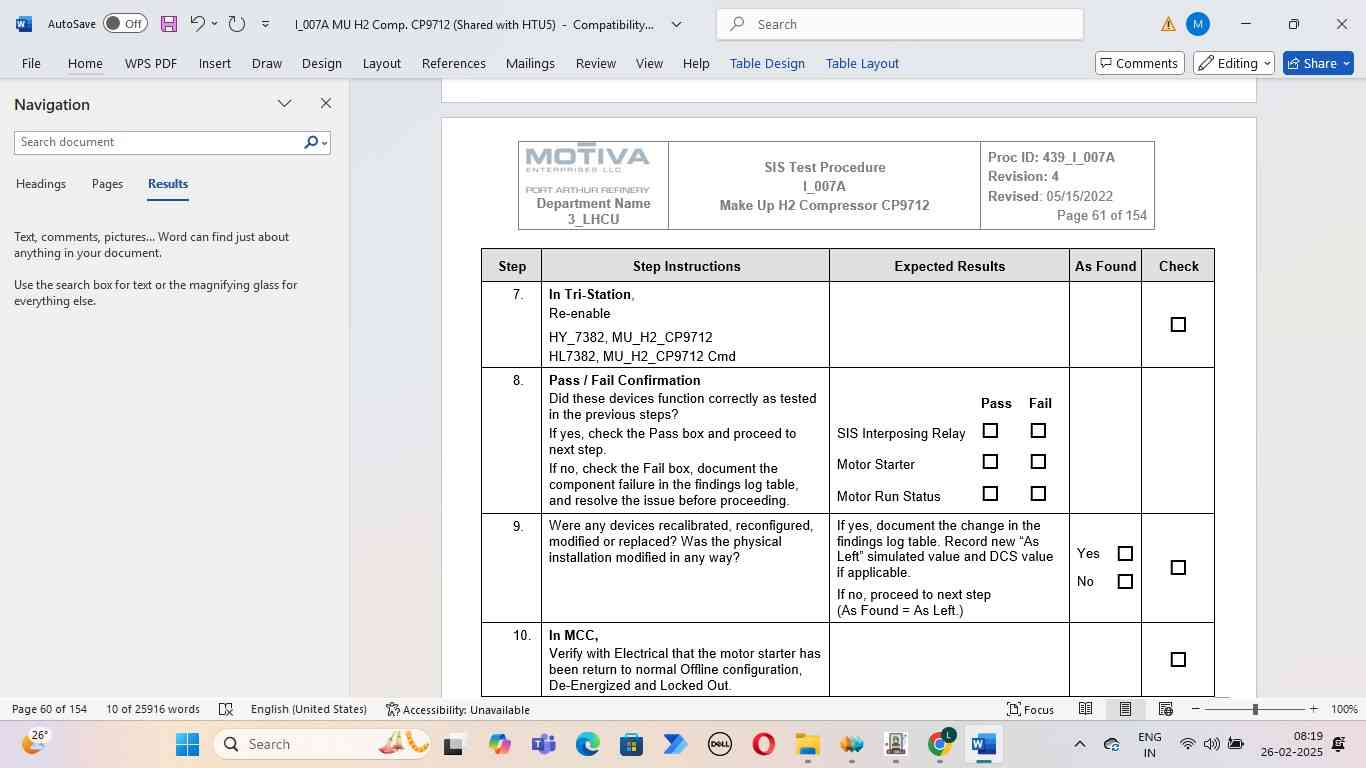Screen dimensions: 1366x768
Task: Switch to Pages navigation tab
Action: click(x=107, y=184)
